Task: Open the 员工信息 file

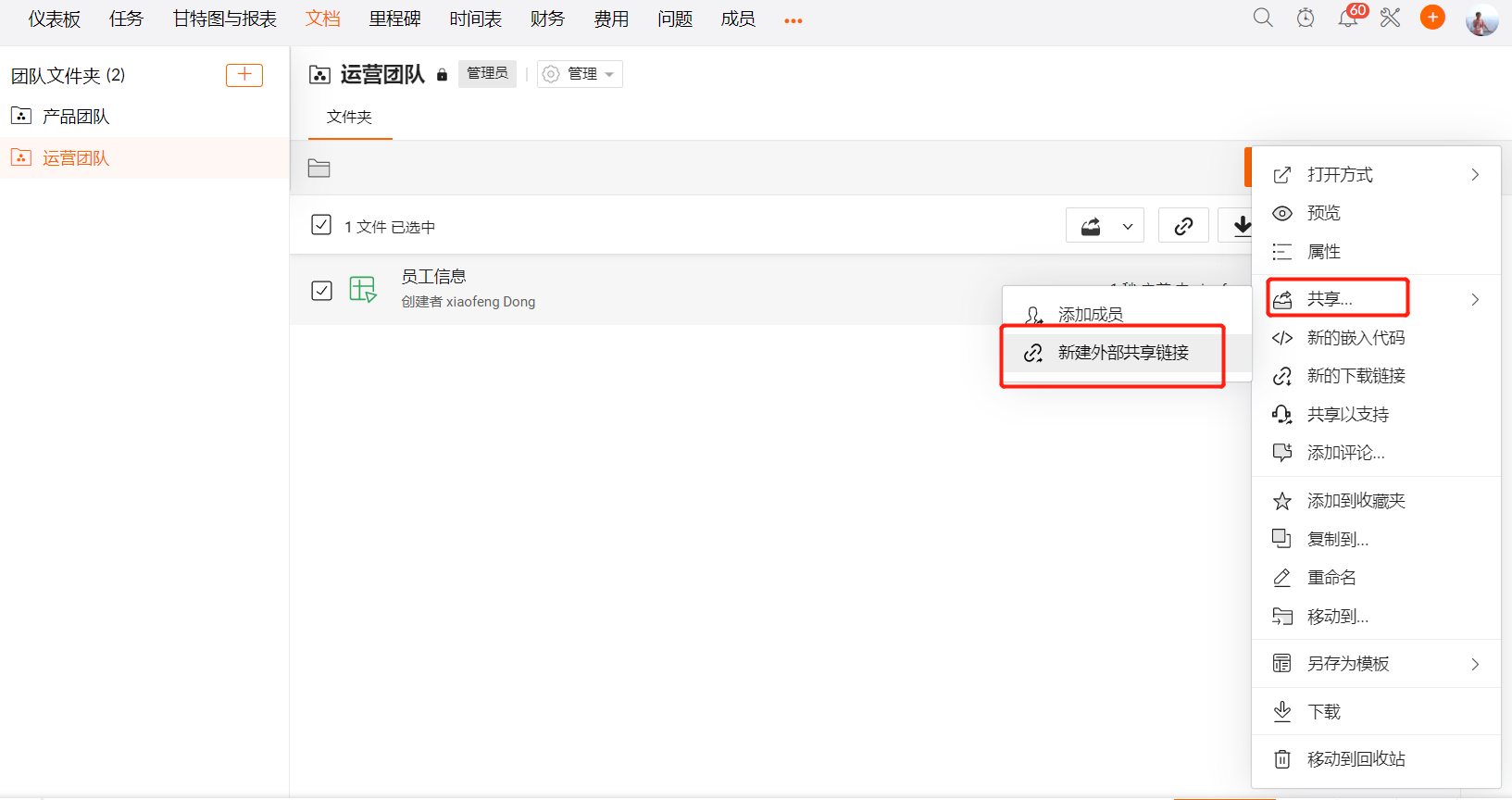Action: coord(433,277)
